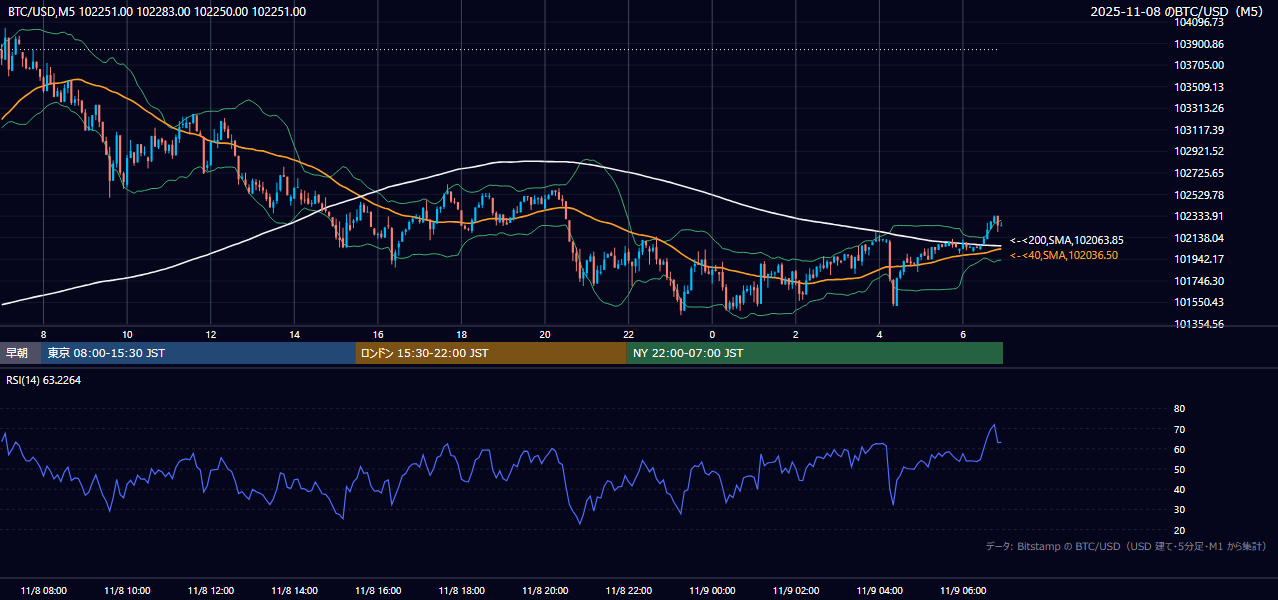
Task: Select the 103509.13 price axis label
Action: pyautogui.click(x=1199, y=87)
